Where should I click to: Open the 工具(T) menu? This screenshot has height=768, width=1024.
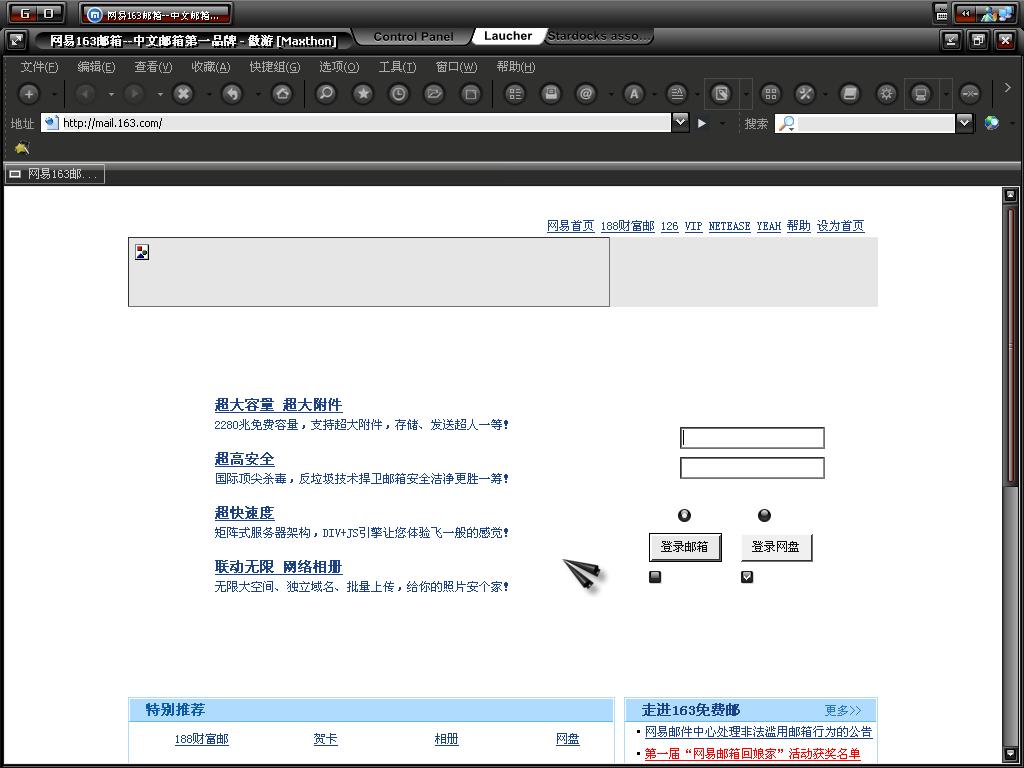tap(397, 67)
